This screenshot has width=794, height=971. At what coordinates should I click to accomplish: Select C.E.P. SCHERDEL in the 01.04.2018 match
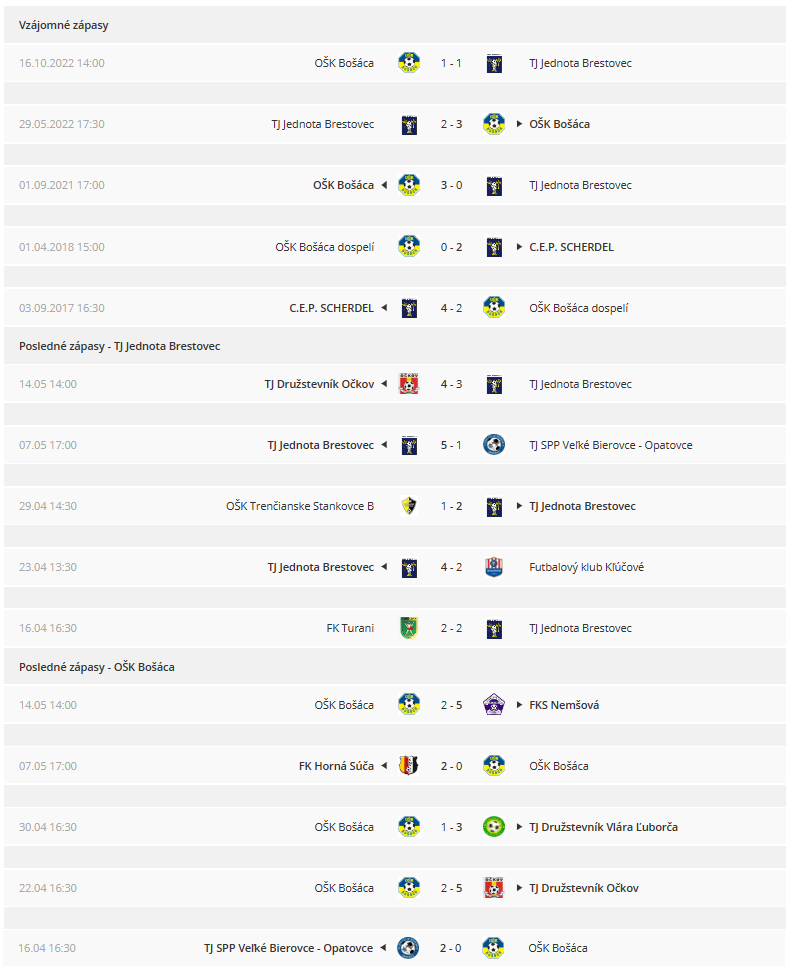[x=572, y=247]
